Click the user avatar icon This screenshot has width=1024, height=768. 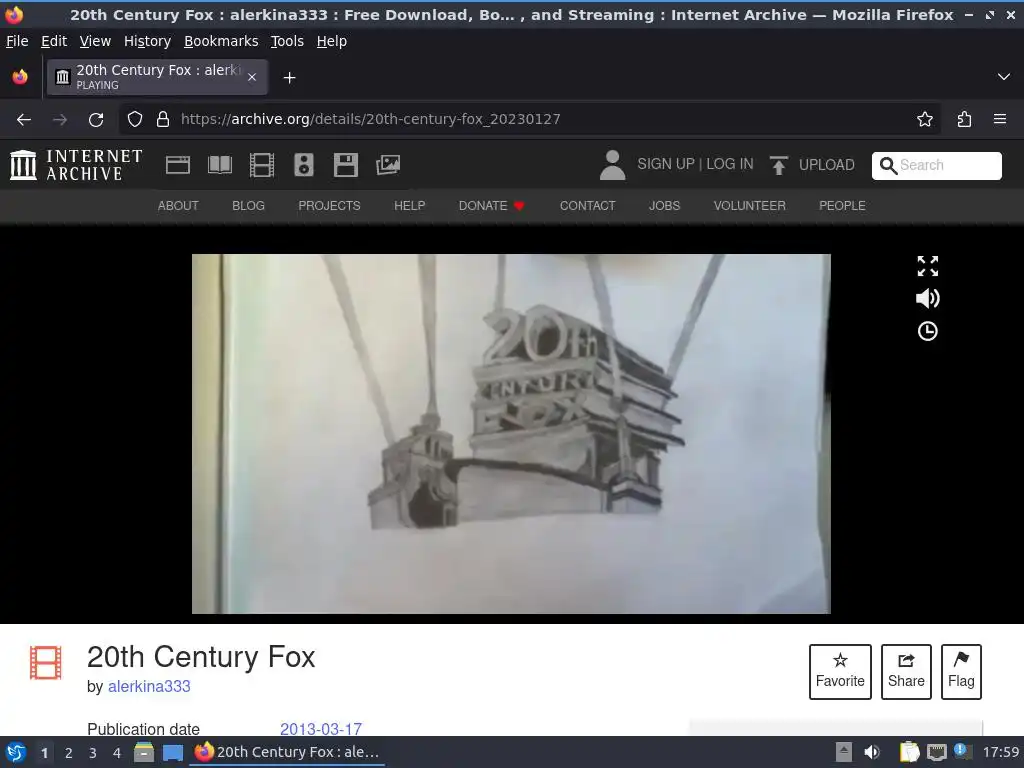coord(612,165)
